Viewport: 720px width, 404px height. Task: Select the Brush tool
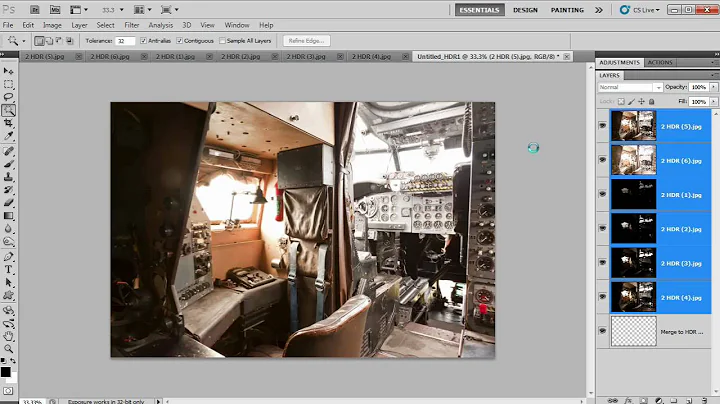coord(8,164)
